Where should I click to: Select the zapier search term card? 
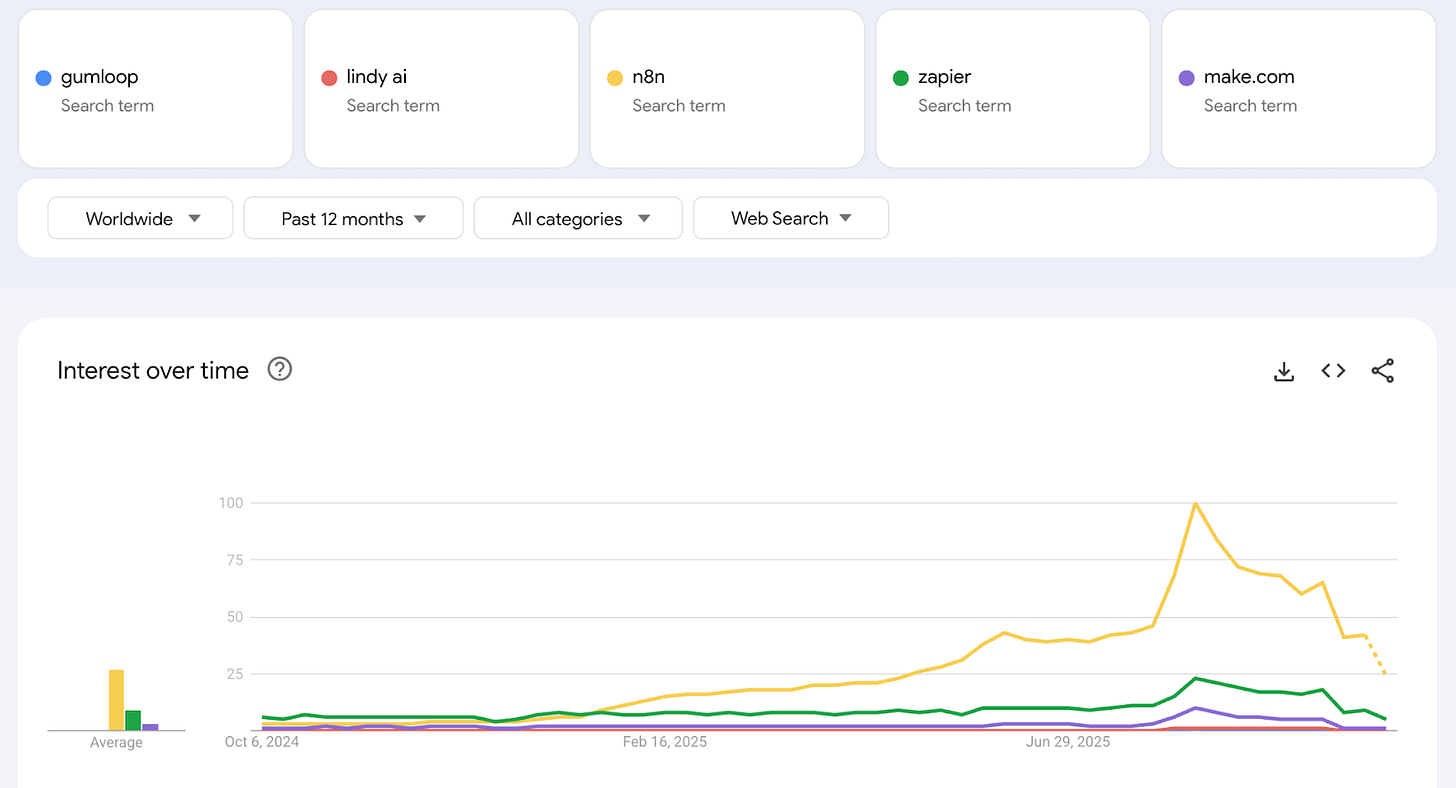tap(1012, 88)
